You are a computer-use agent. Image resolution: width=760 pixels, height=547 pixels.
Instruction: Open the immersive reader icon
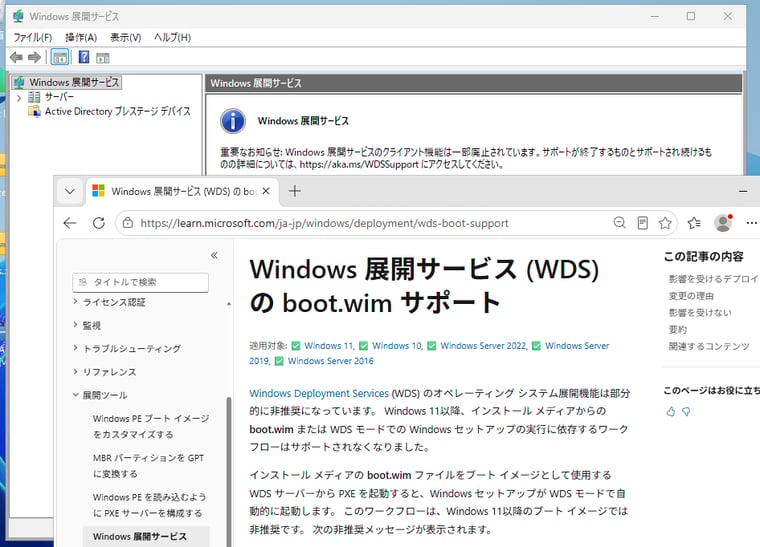(643, 223)
